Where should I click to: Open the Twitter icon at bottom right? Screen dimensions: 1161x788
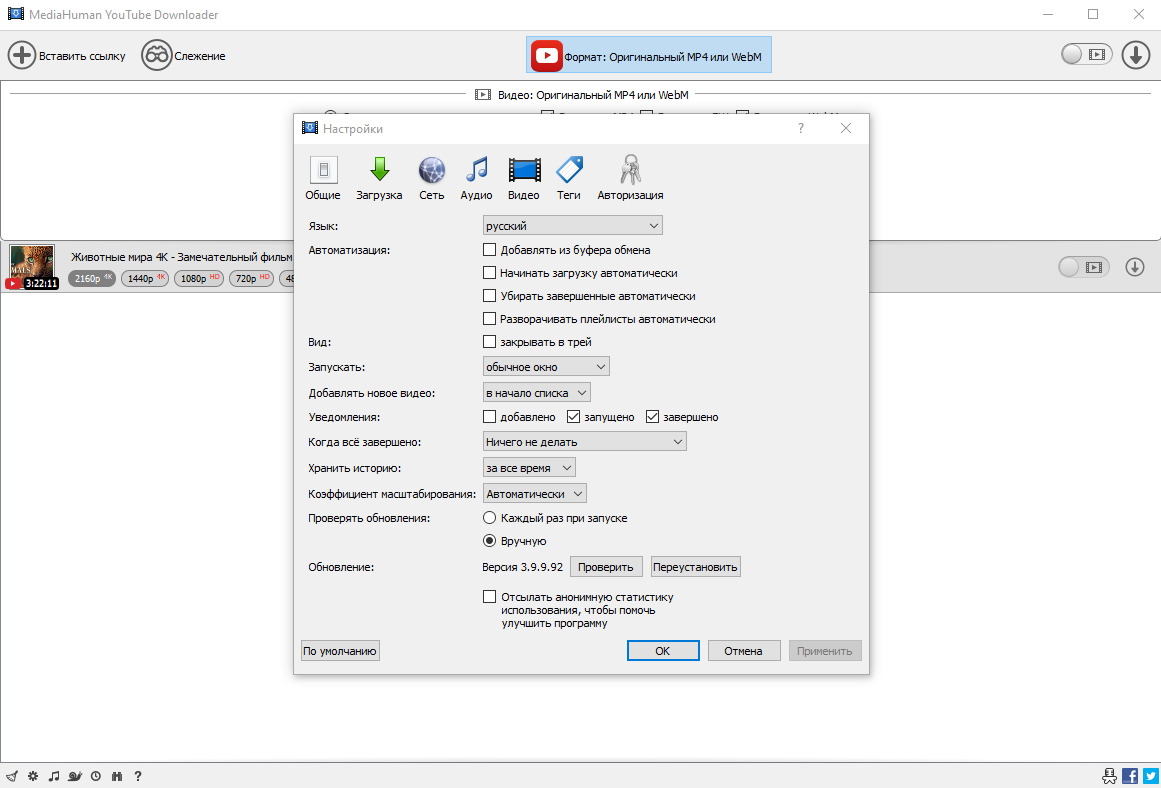[1150, 775]
